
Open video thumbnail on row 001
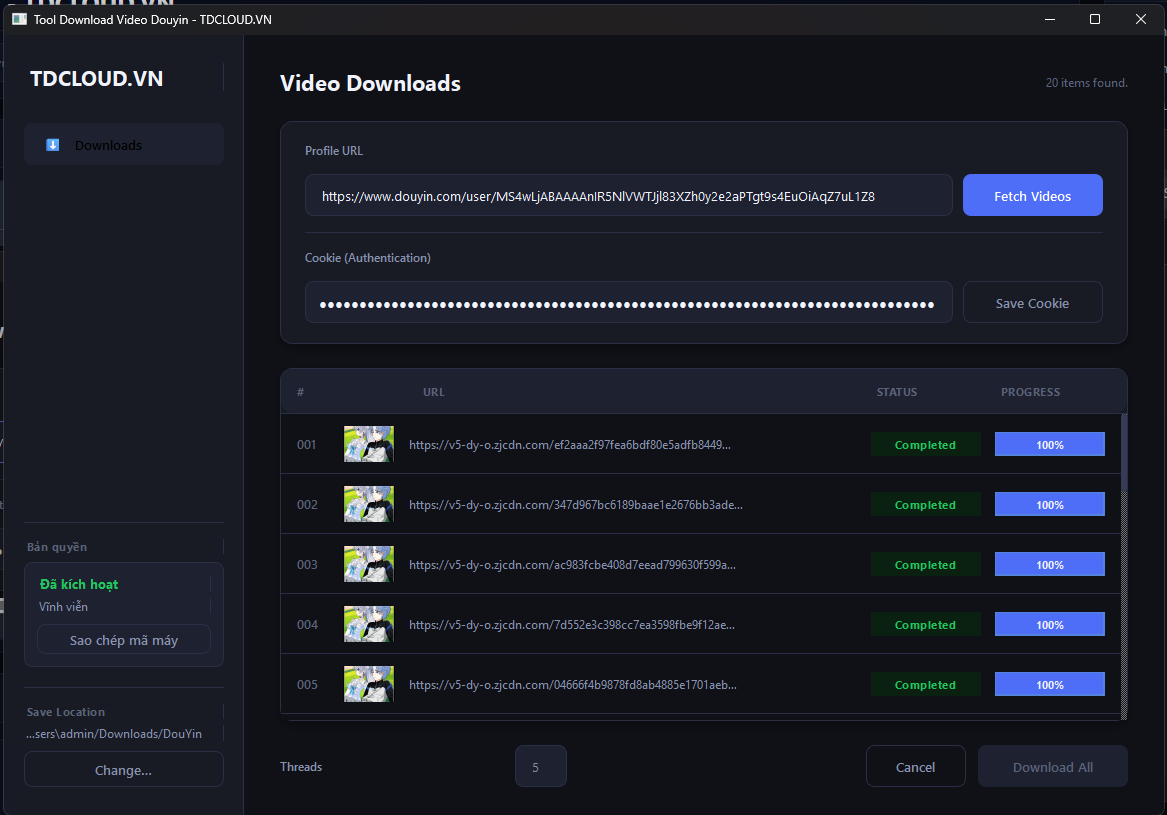coord(368,444)
